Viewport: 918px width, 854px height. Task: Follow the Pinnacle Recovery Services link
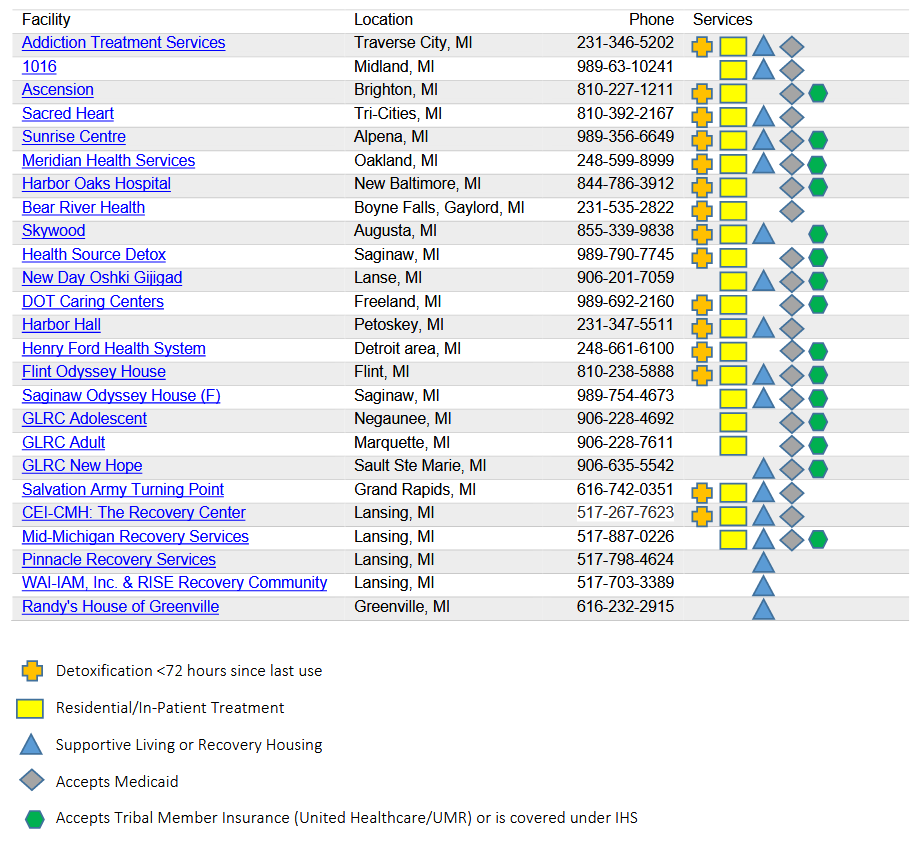(x=119, y=560)
